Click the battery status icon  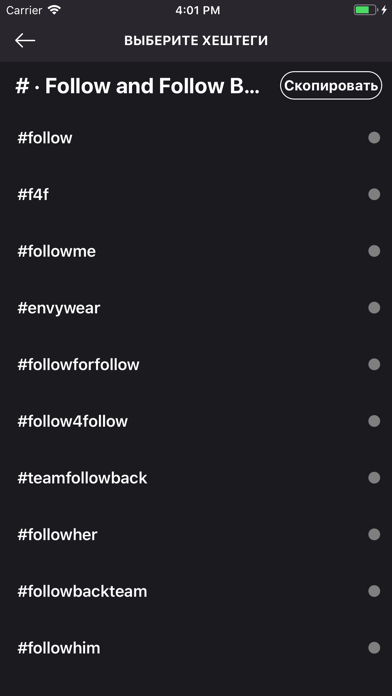365,10
